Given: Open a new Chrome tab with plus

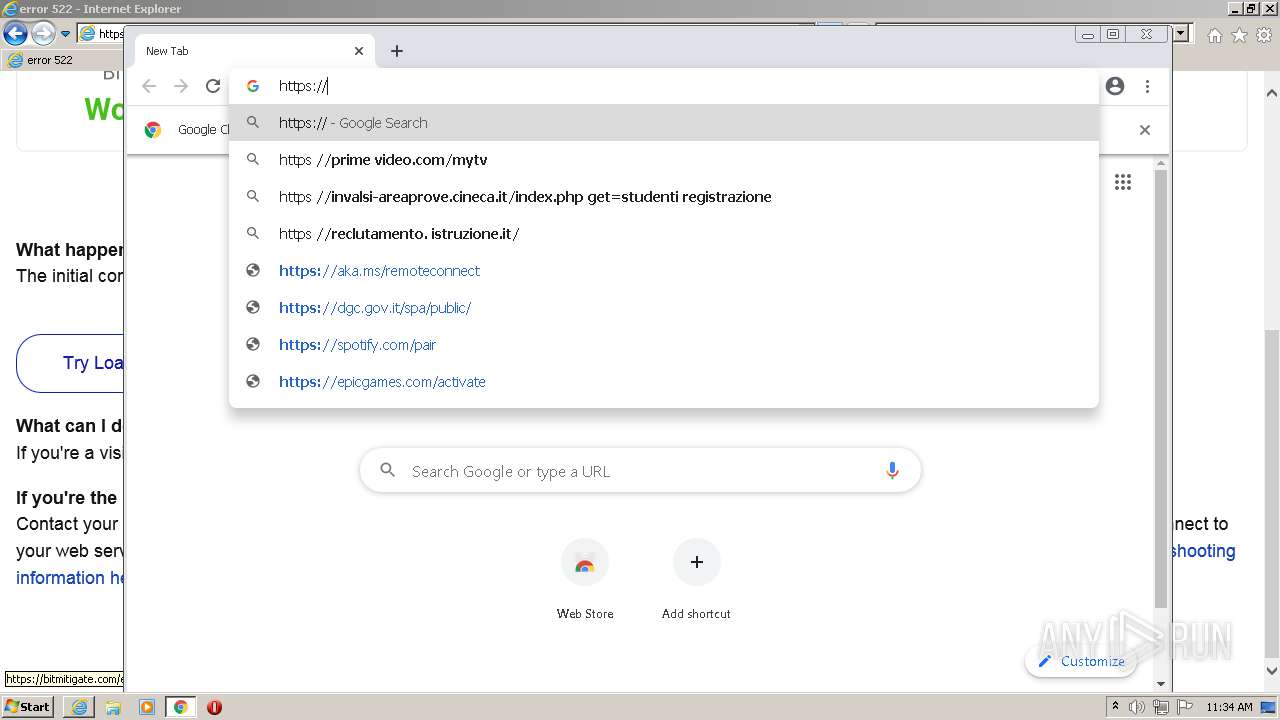Looking at the screenshot, I should 397,51.
